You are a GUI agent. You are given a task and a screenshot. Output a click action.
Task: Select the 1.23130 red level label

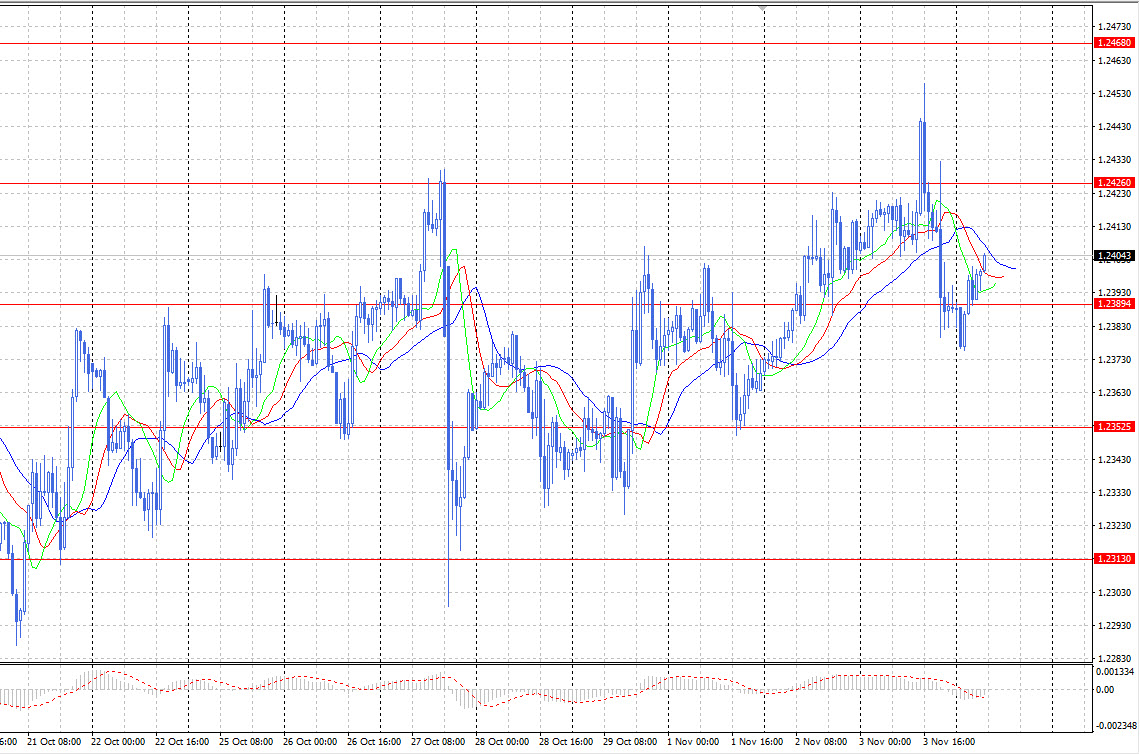pos(1114,559)
